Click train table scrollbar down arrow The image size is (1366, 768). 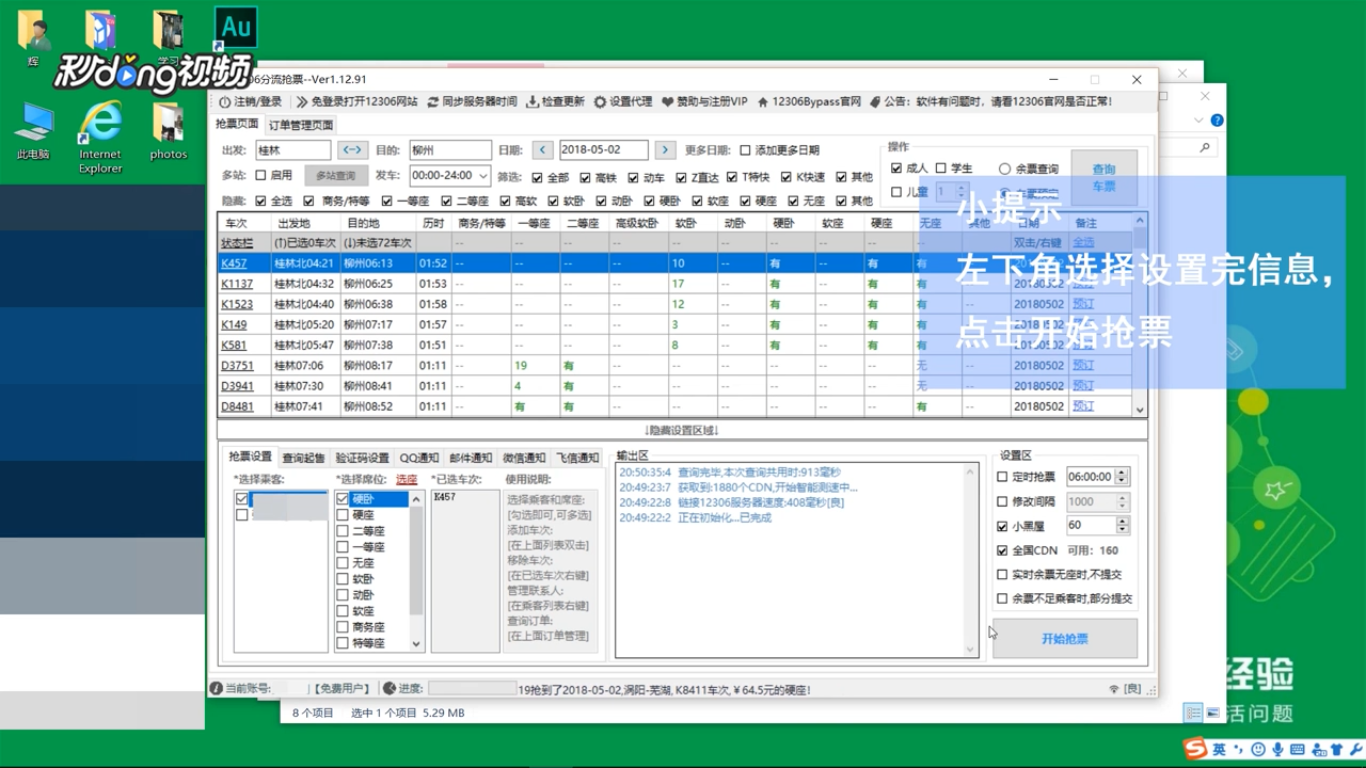point(1139,409)
